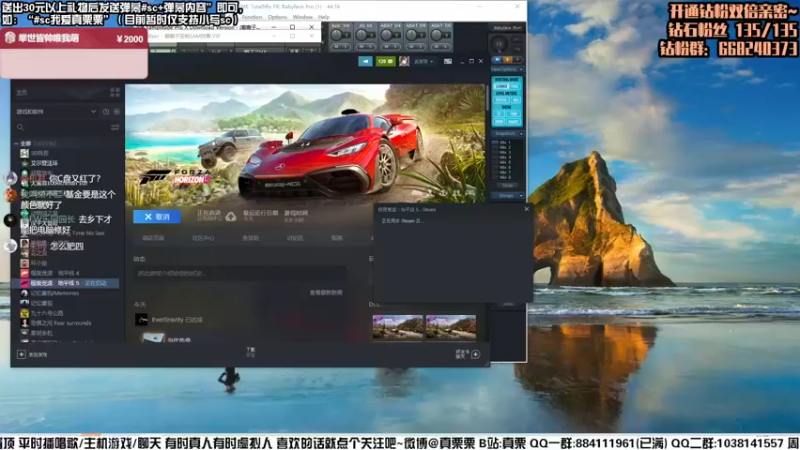Click the blue Cancel launch button
This screenshot has width=800, height=450.
157,216
